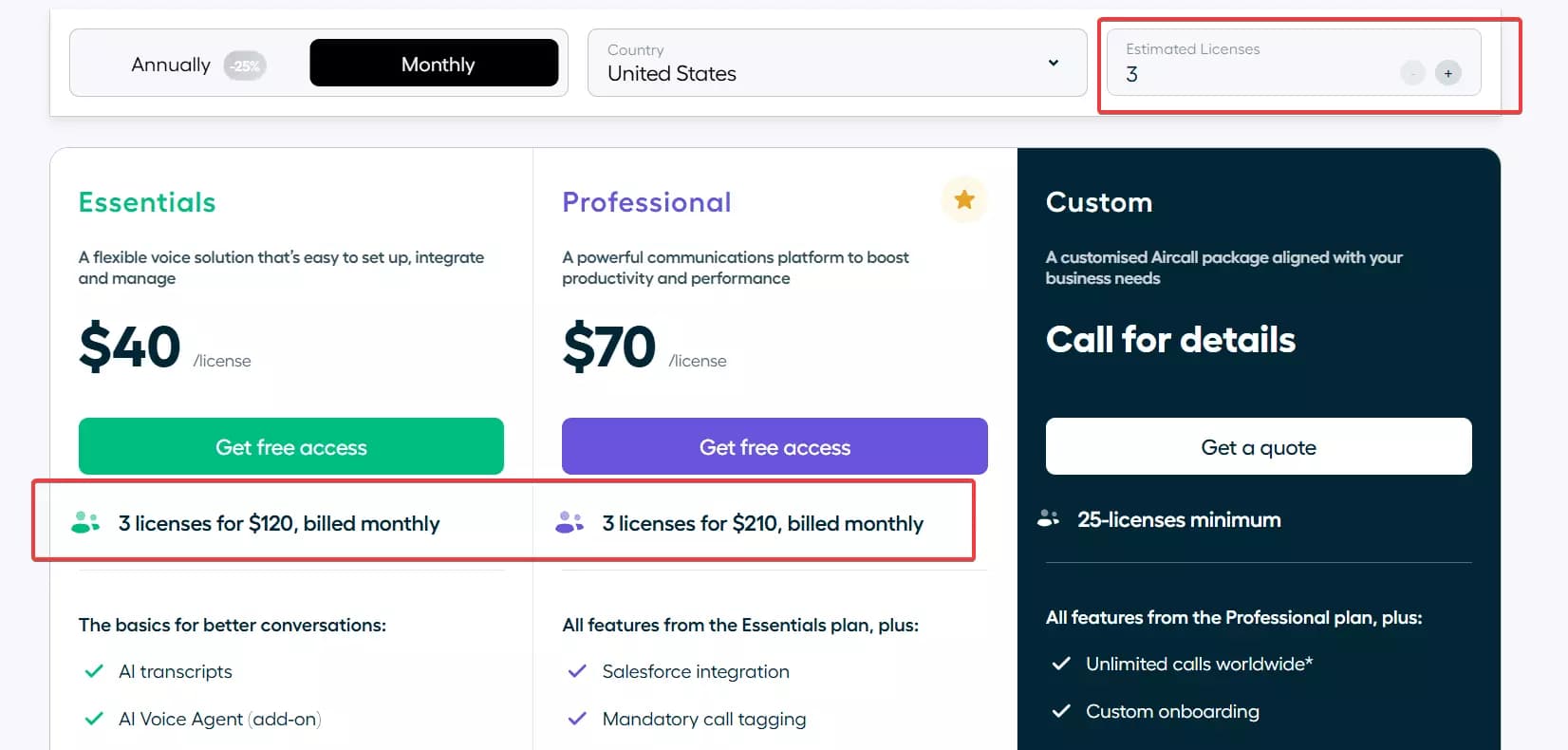The width and height of the screenshot is (1568, 750).
Task: Click the licenses icon under Essentials pricing
Action: [x=85, y=521]
